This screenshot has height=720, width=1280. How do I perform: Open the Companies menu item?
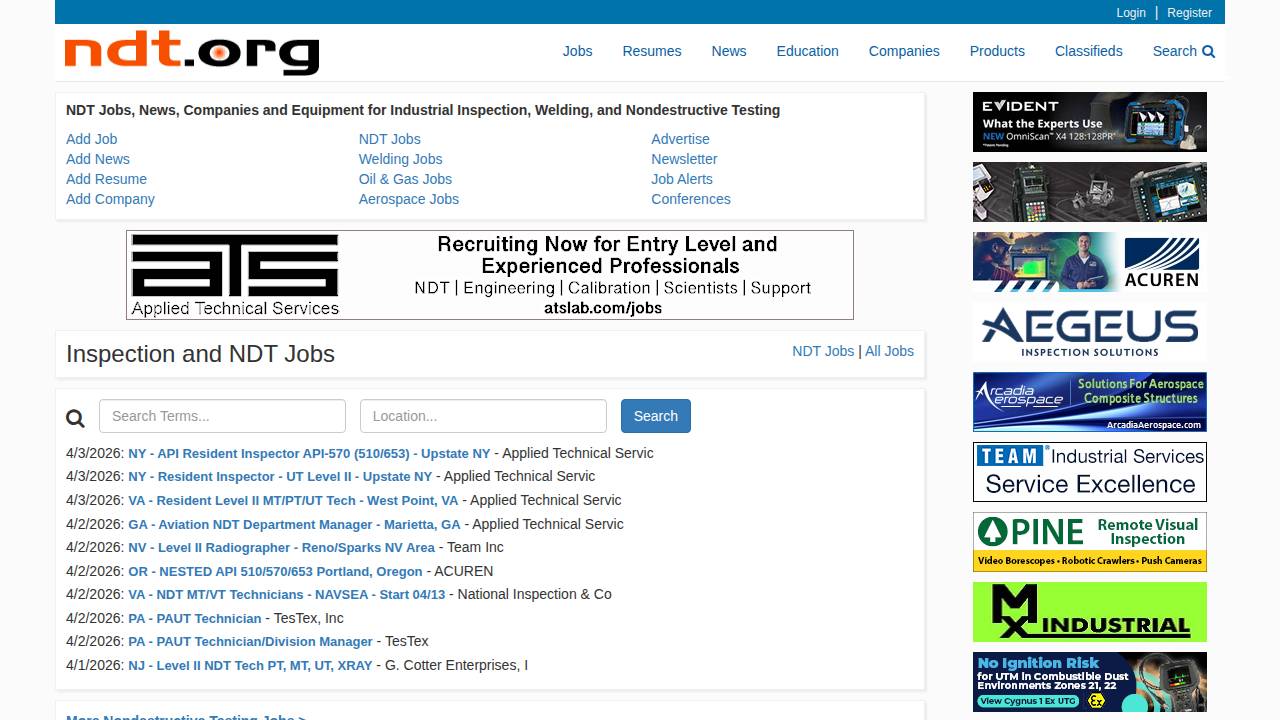pos(904,51)
